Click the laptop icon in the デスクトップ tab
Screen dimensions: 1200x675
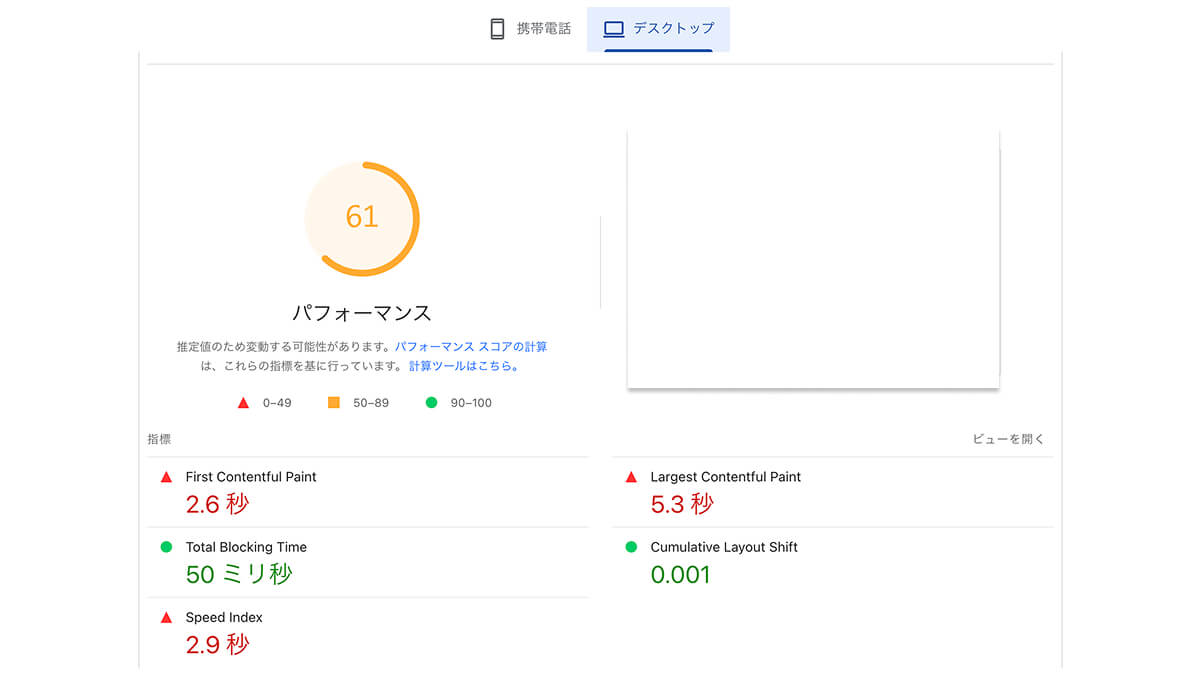click(614, 29)
